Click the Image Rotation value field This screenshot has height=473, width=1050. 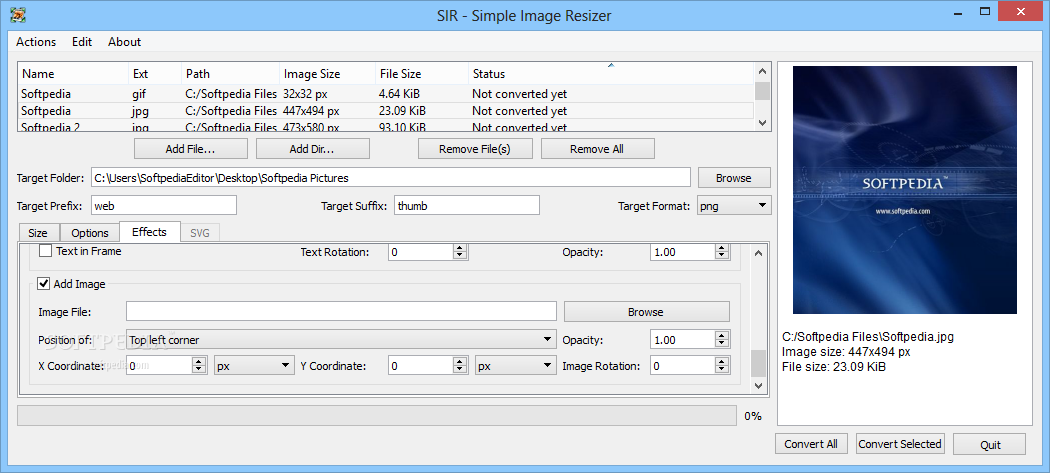click(683, 366)
